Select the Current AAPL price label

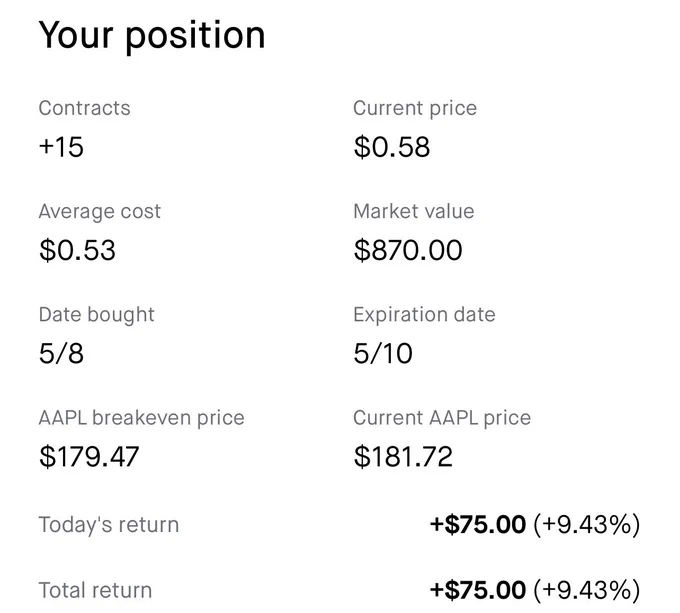442,418
